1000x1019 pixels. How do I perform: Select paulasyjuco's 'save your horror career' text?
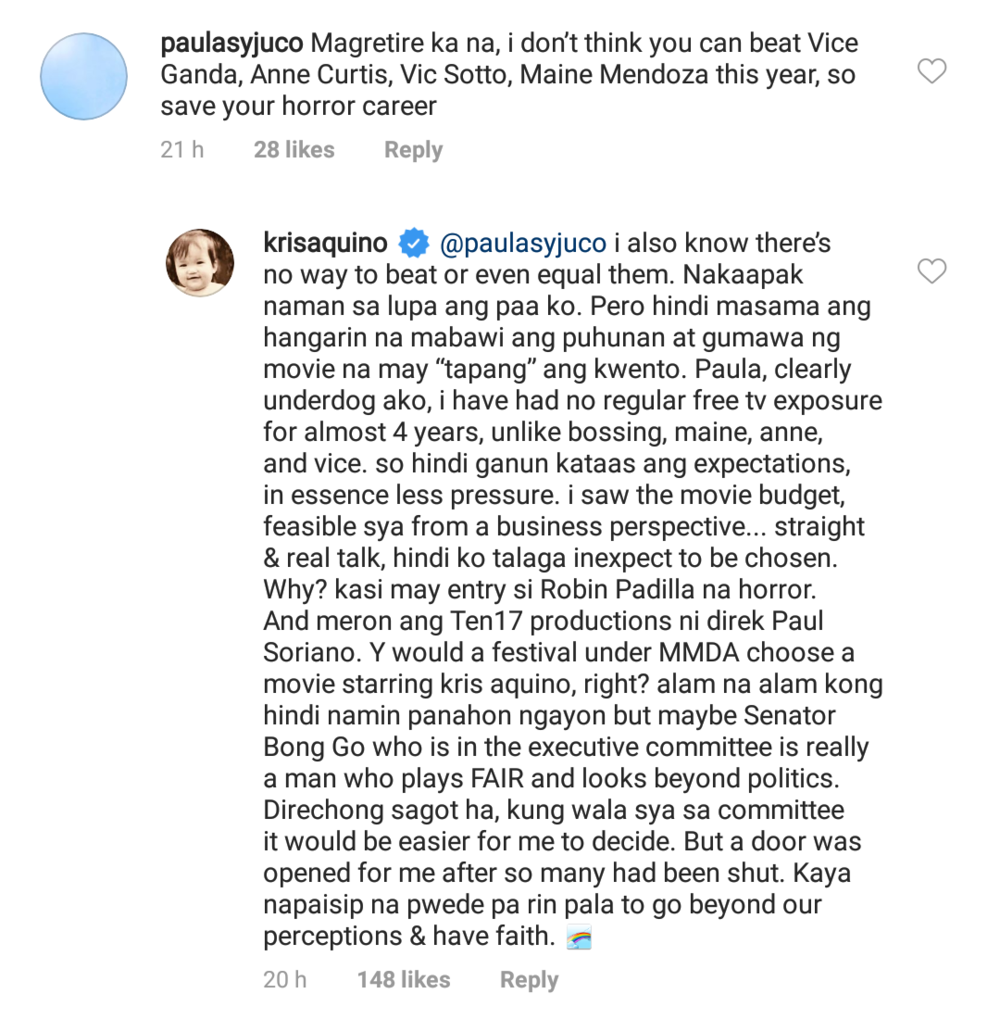pyautogui.click(x=298, y=106)
